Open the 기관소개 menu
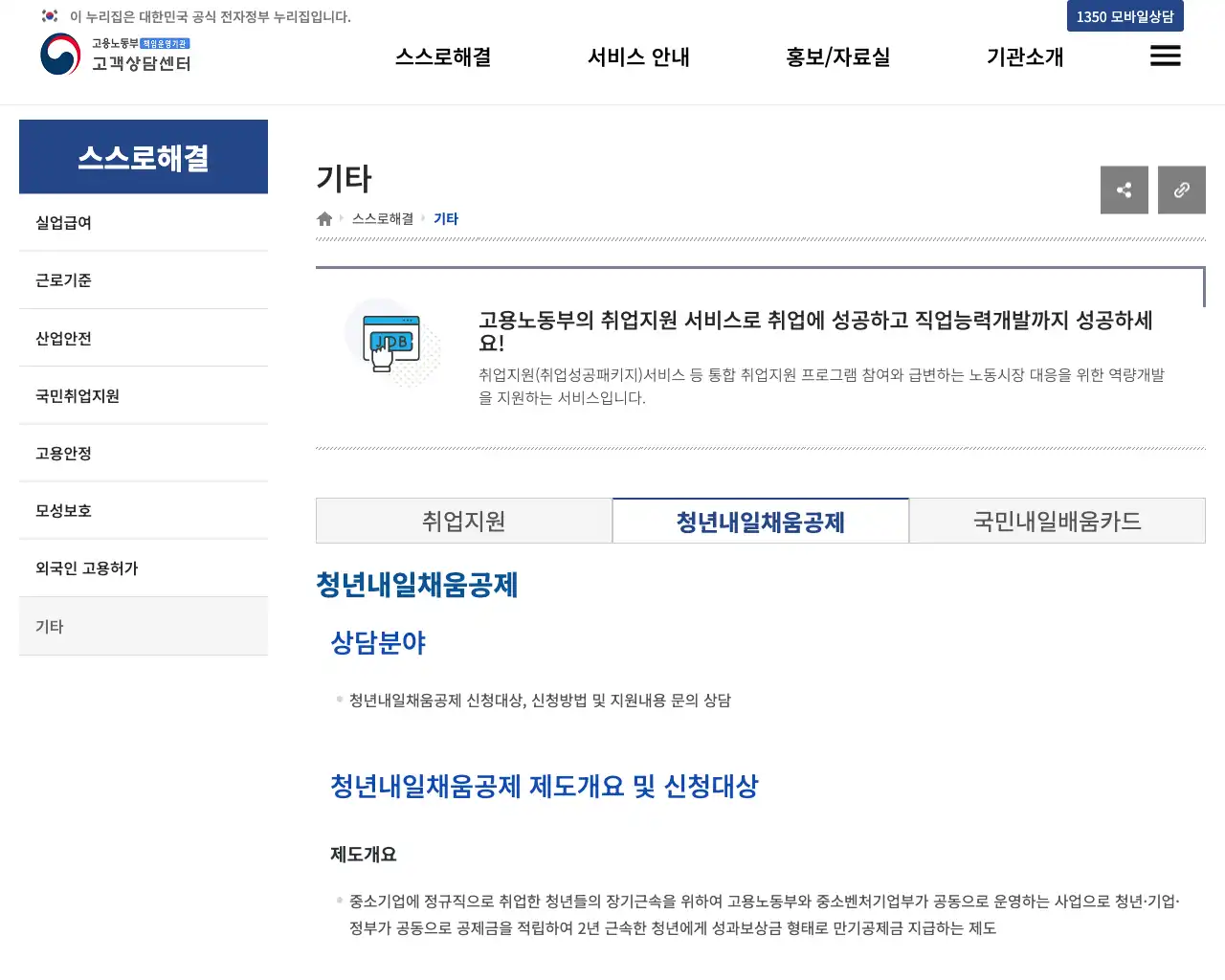This screenshot has height=980, width=1225. [1025, 56]
